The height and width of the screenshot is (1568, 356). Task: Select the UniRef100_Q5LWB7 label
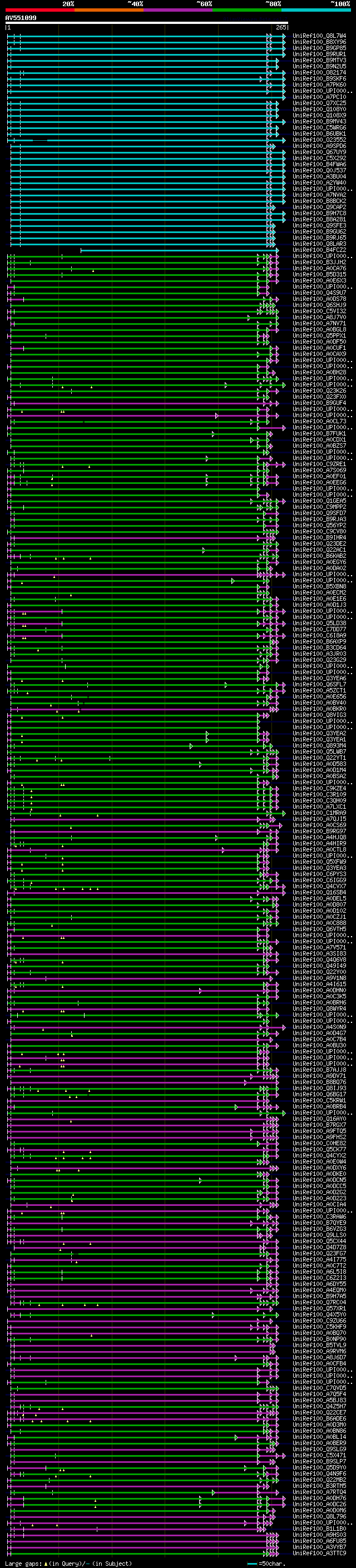(x=319, y=752)
